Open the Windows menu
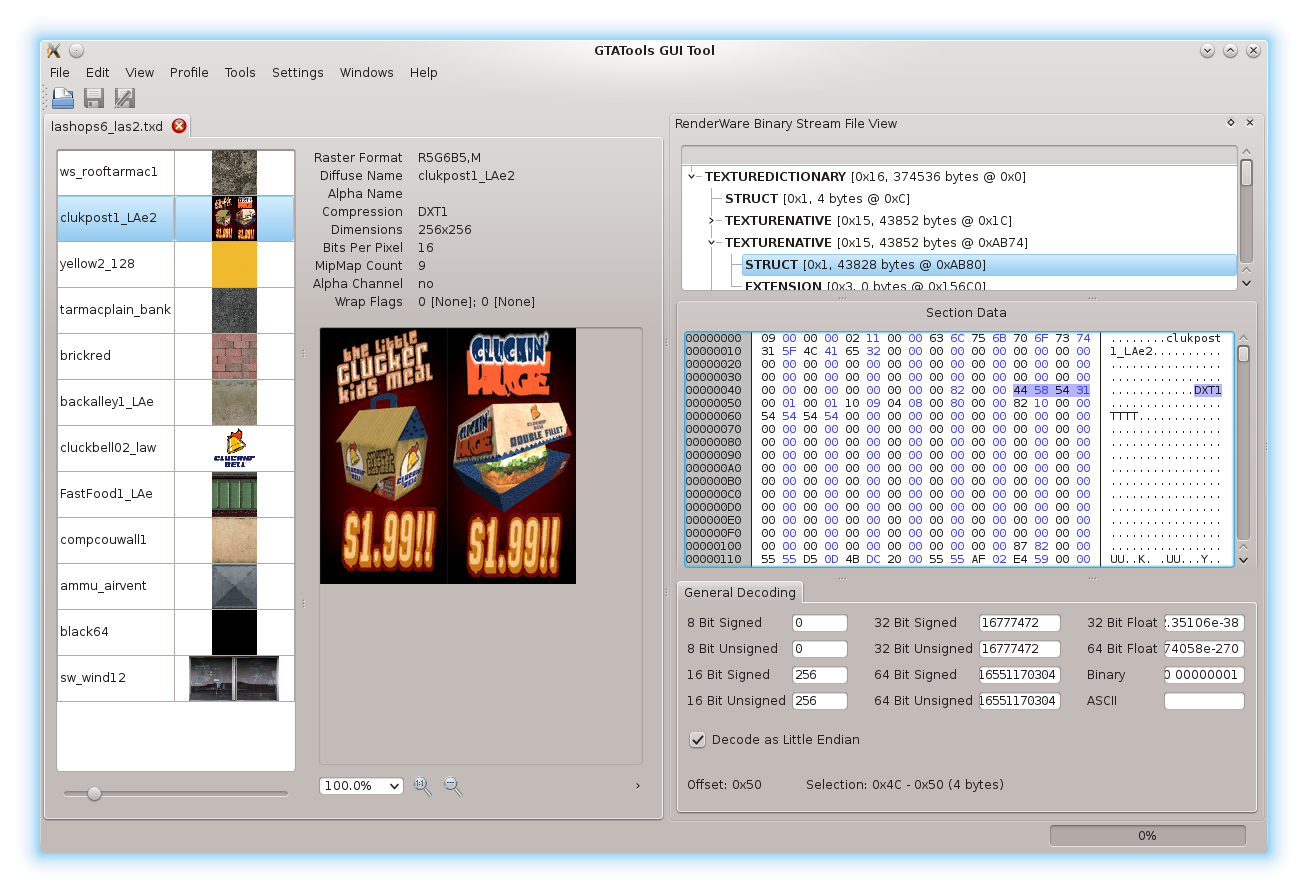Image resolution: width=1308 pixels, height=893 pixels. (x=367, y=73)
